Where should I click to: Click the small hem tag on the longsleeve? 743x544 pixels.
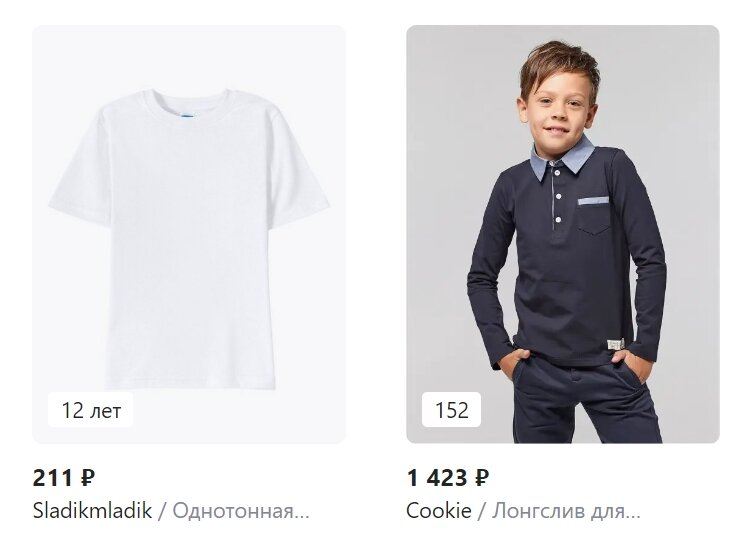pyautogui.click(x=616, y=344)
